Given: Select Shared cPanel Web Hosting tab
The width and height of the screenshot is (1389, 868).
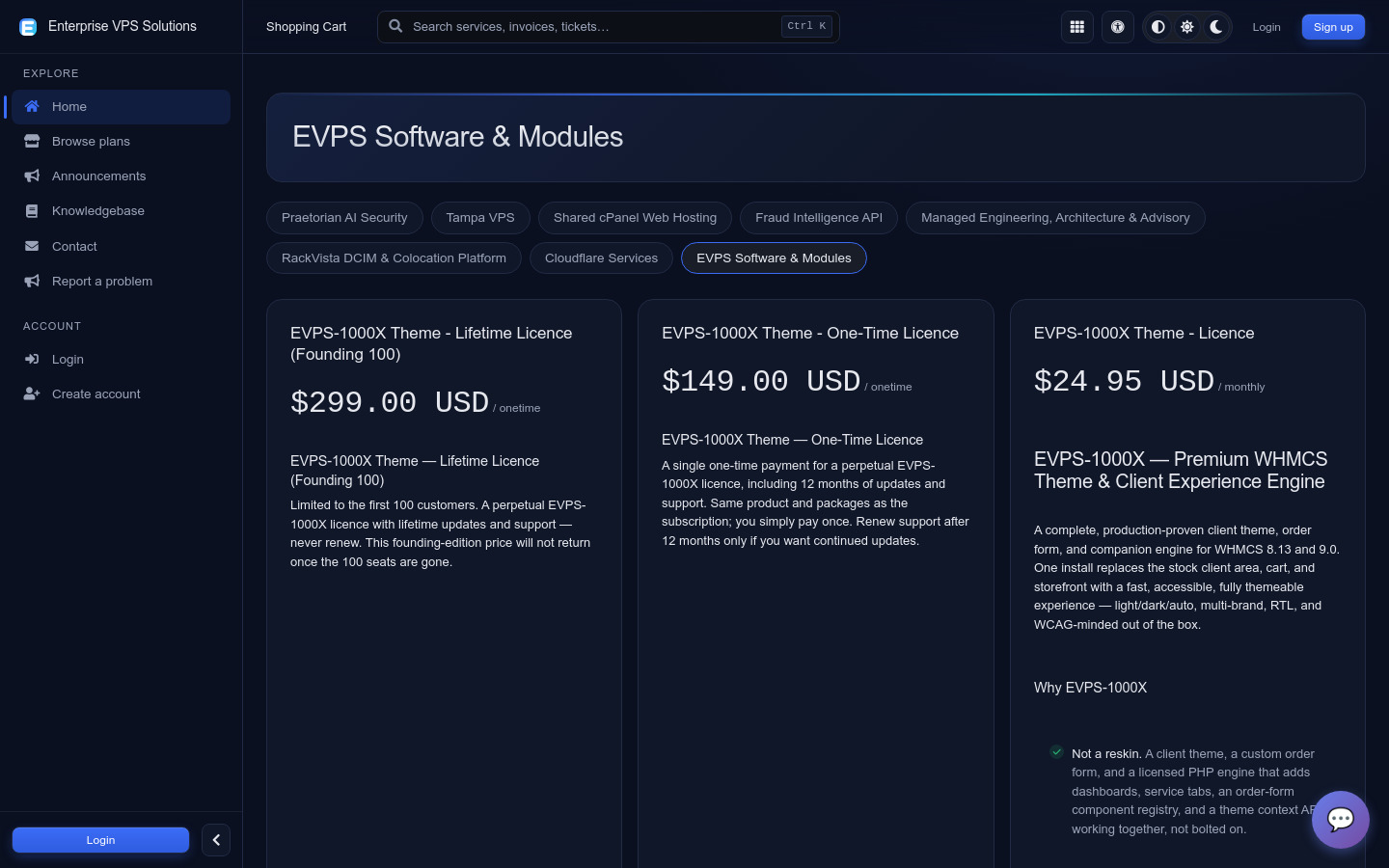Looking at the screenshot, I should [635, 218].
